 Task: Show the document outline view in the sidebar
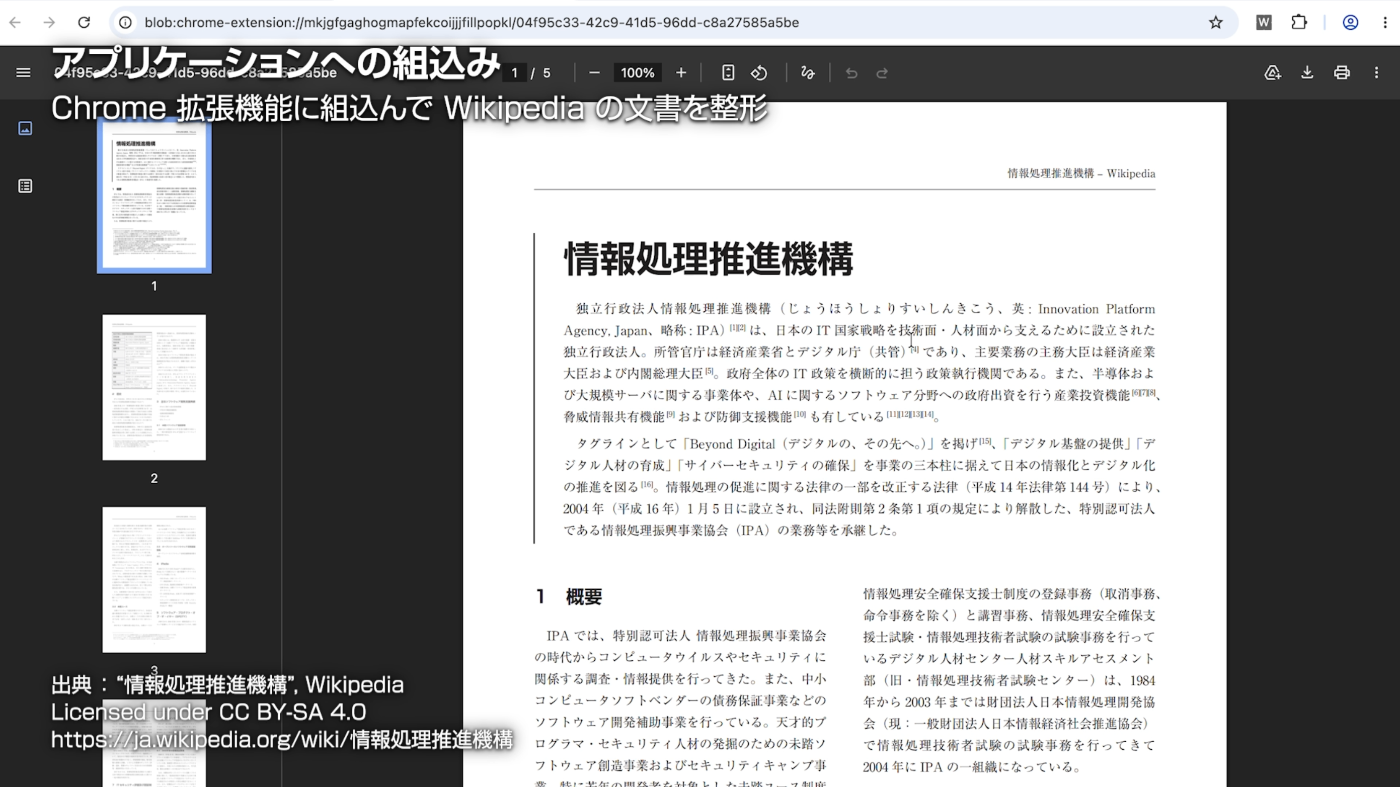25,186
